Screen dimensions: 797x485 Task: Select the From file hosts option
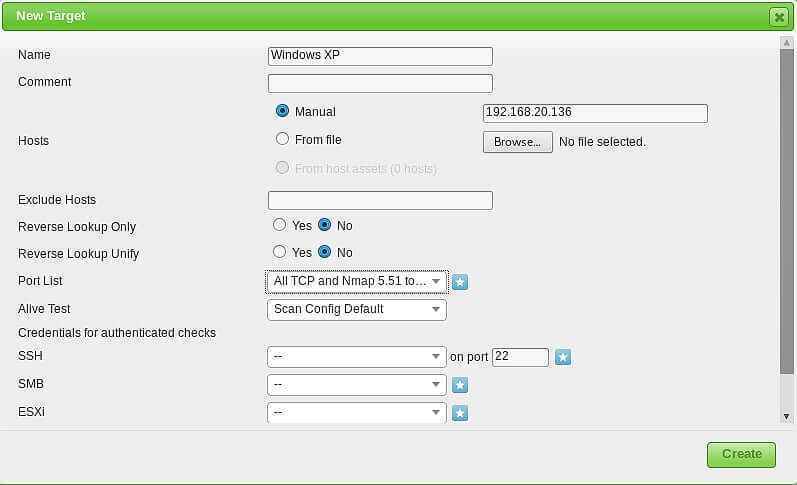(282, 139)
